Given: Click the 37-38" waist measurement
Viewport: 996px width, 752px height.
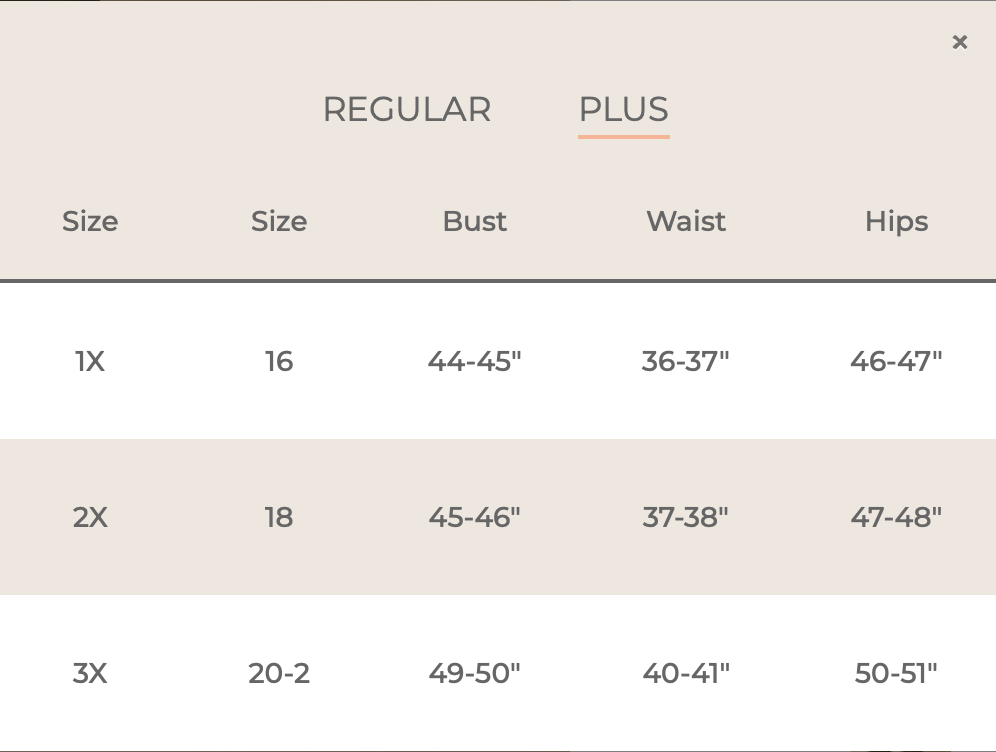Looking at the screenshot, I should tap(686, 518).
